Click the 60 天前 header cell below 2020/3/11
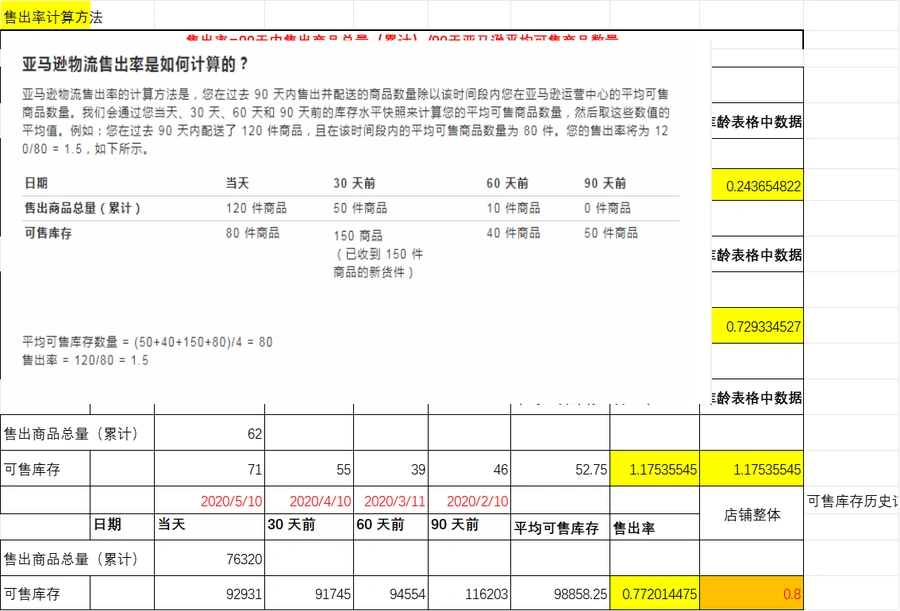 (391, 527)
